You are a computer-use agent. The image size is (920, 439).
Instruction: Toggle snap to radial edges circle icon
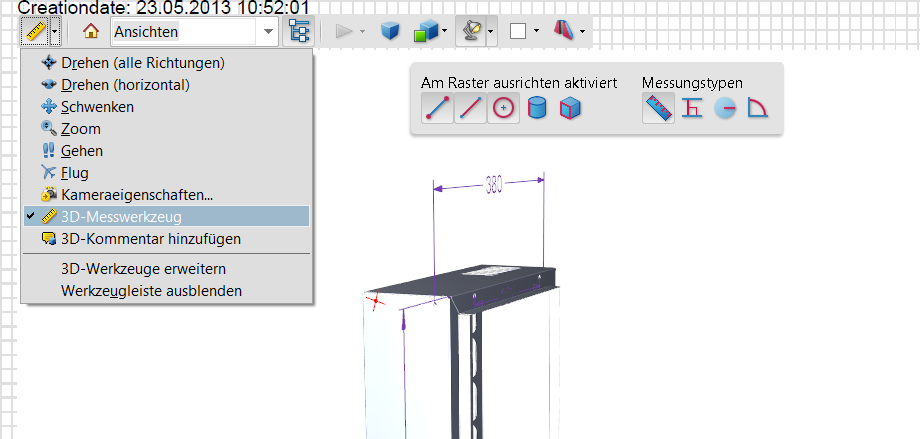[x=503, y=109]
